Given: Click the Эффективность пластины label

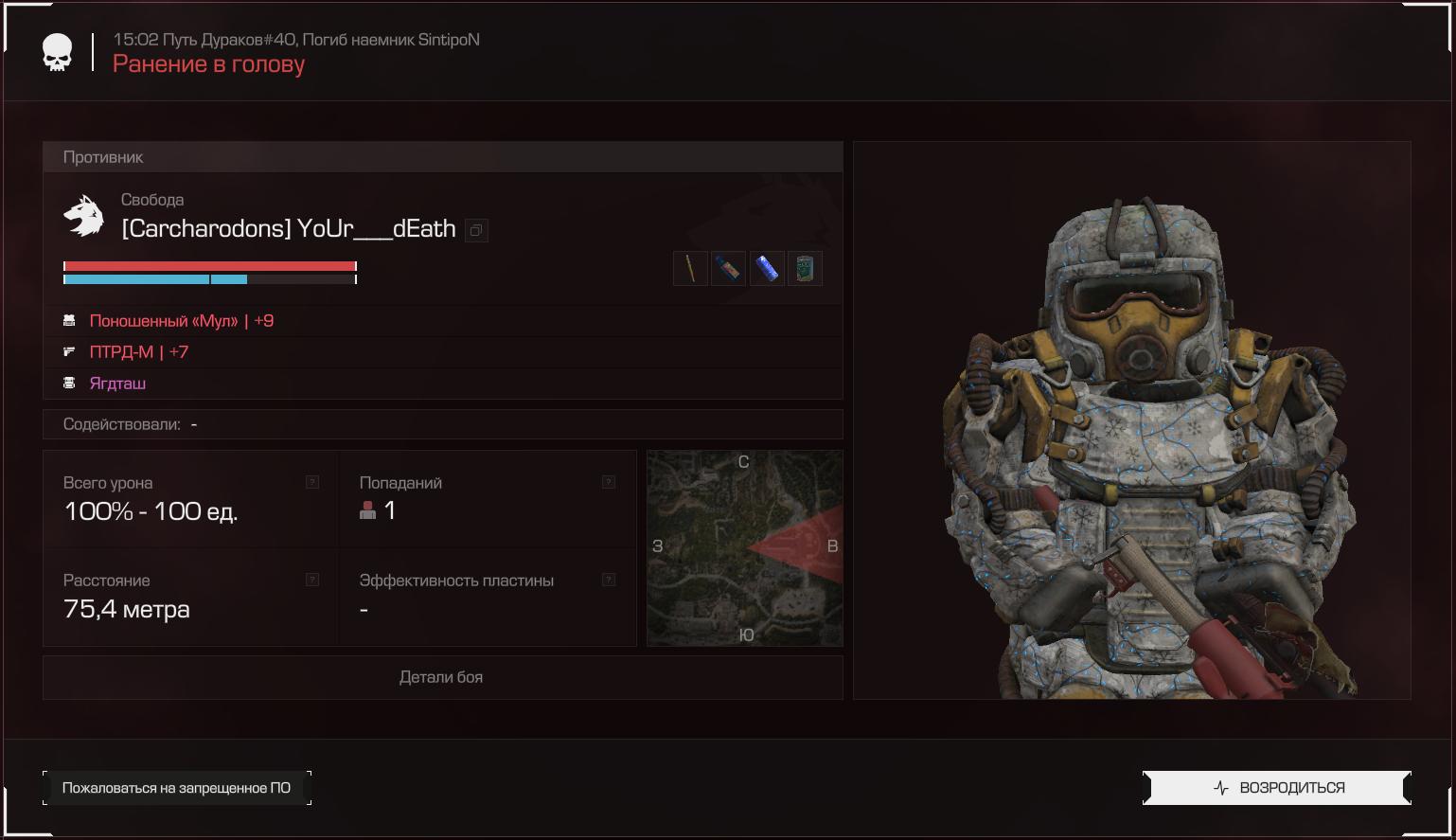Looking at the screenshot, I should [456, 581].
